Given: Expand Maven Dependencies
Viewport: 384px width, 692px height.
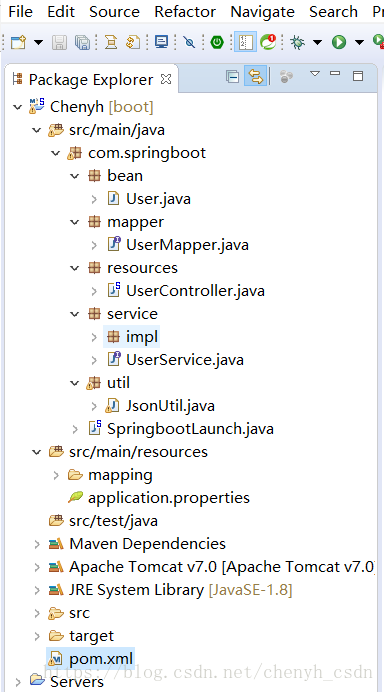Looking at the screenshot, I should click(37, 544).
